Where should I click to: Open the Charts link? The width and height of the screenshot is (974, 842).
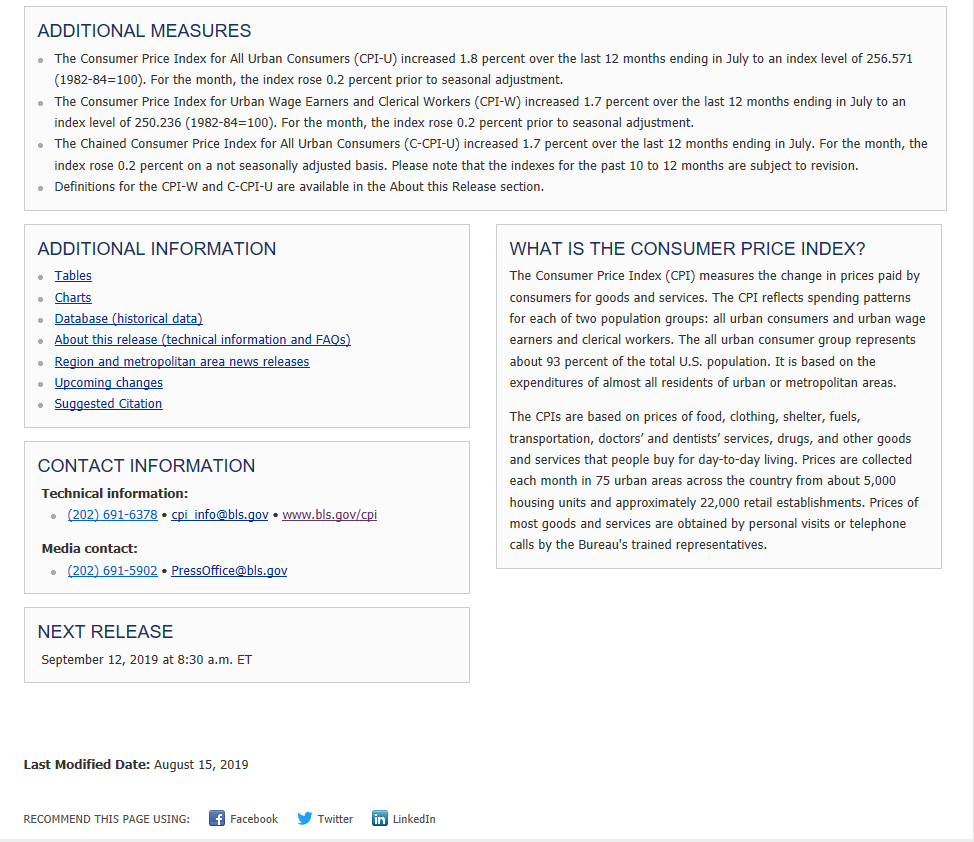(x=73, y=298)
